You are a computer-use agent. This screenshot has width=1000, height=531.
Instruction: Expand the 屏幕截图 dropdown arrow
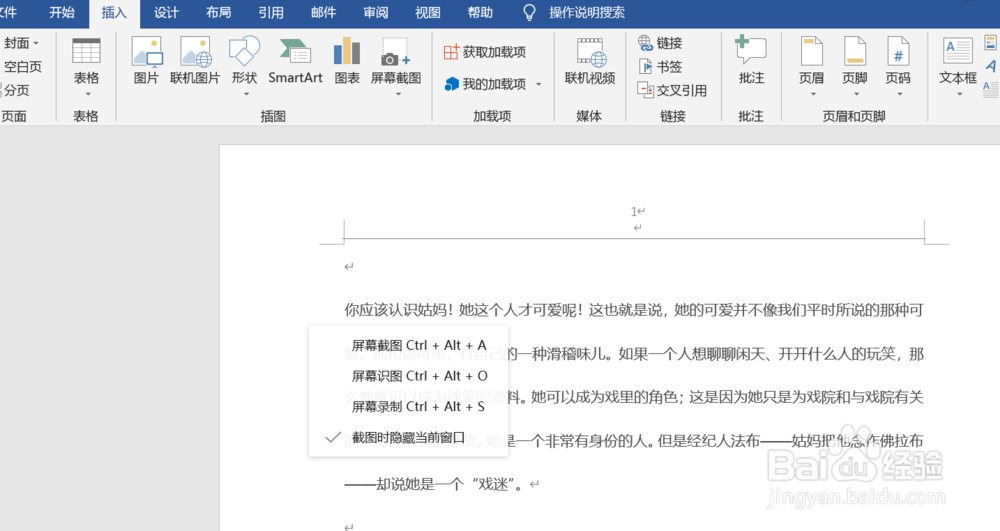tap(398, 94)
